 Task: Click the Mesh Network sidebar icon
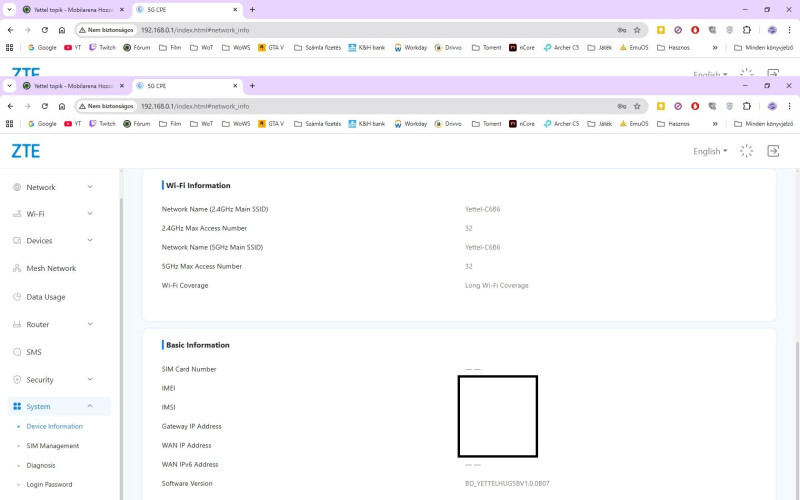(x=17, y=268)
